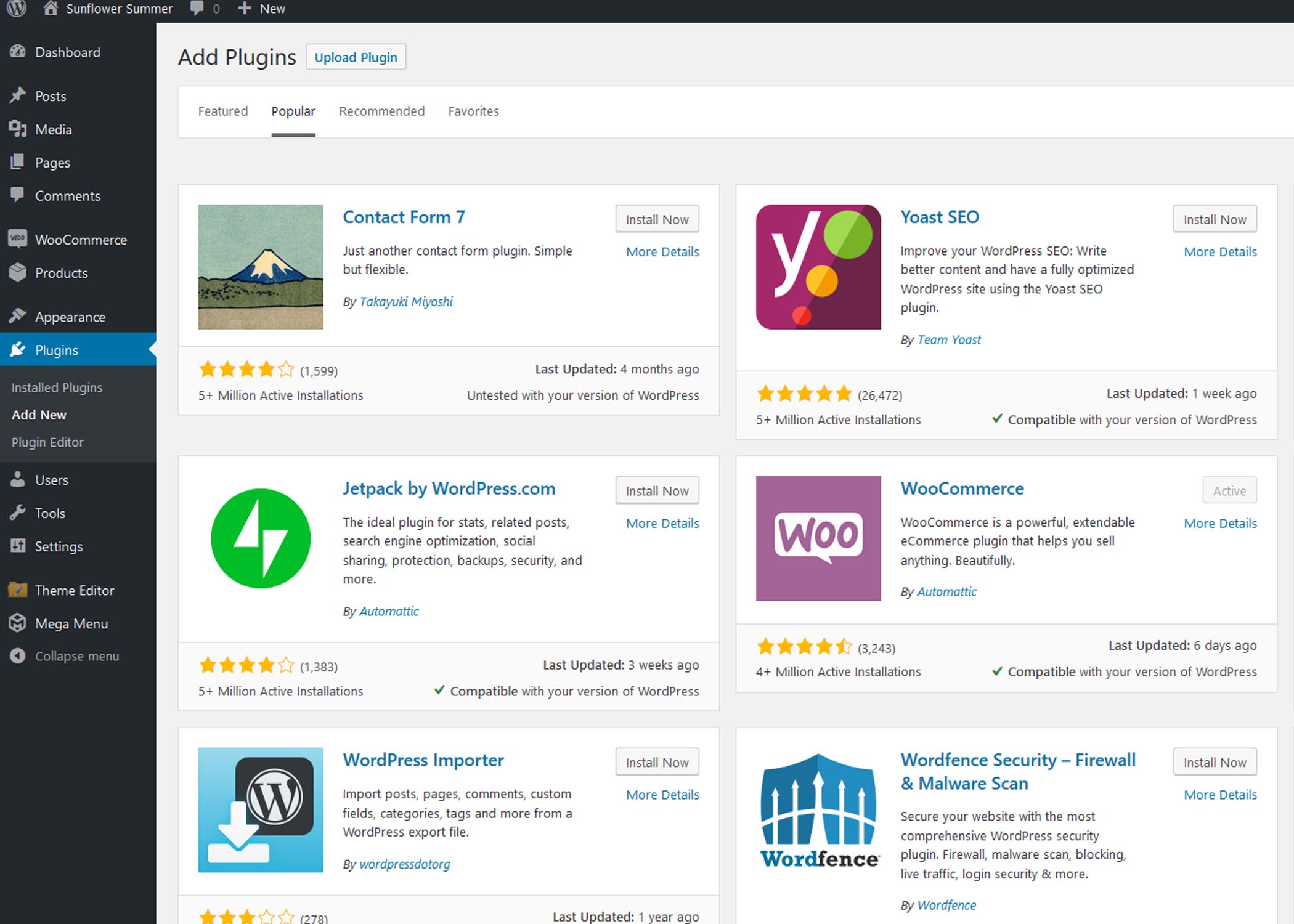Image resolution: width=1294 pixels, height=924 pixels.
Task: Click the WooCommerce woo icon in sidebar
Action: (x=18, y=239)
